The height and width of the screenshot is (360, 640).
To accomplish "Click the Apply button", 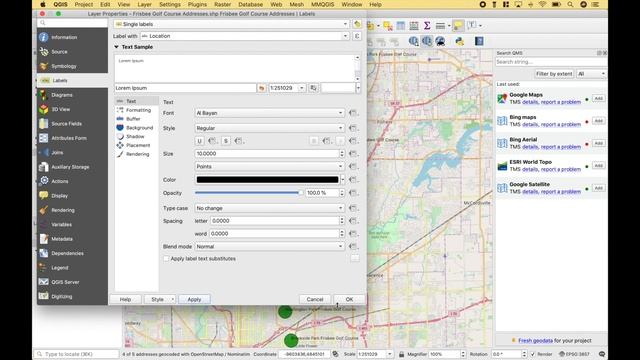I will [x=194, y=300].
